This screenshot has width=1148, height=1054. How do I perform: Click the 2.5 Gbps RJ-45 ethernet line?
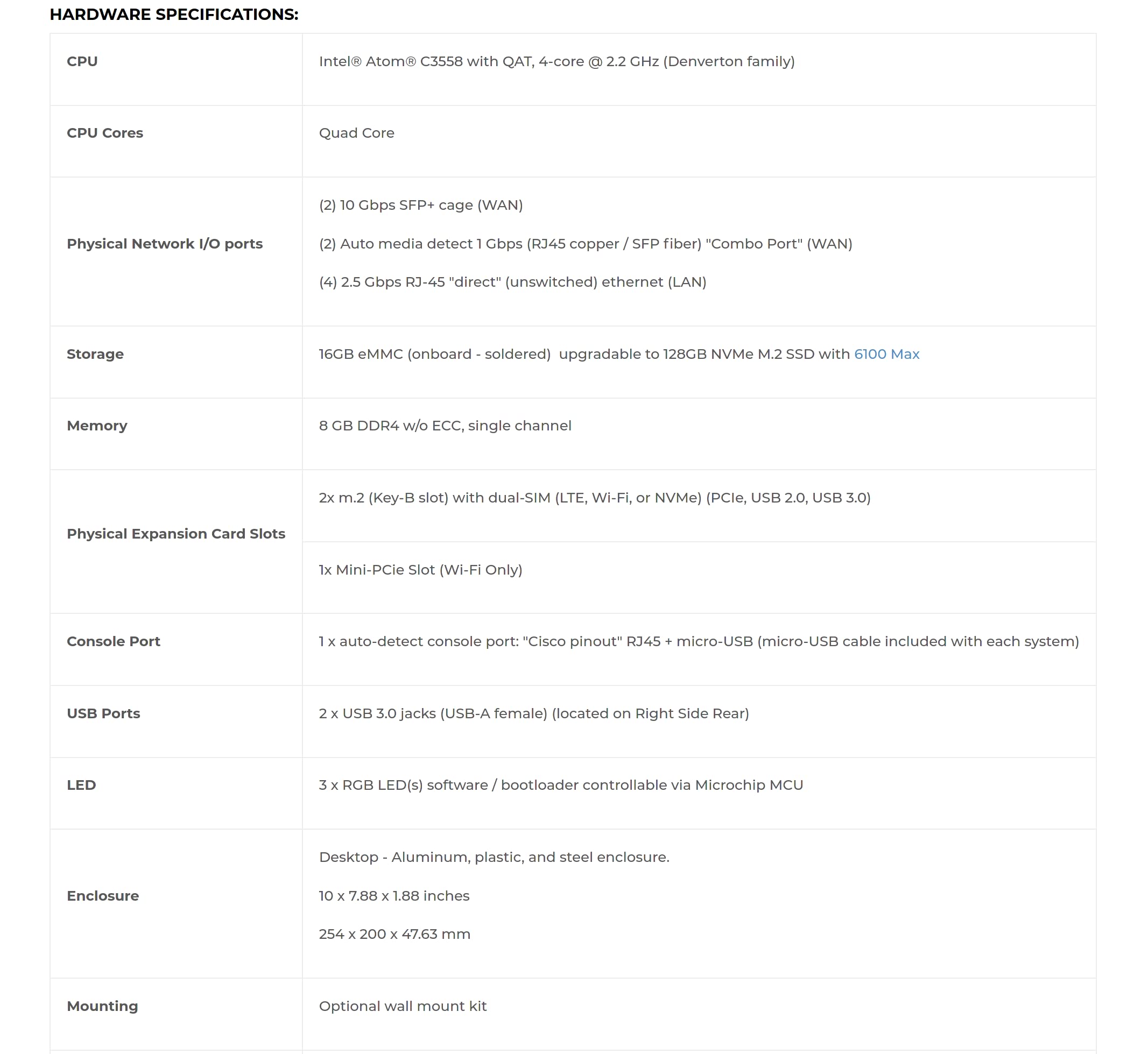pos(512,282)
